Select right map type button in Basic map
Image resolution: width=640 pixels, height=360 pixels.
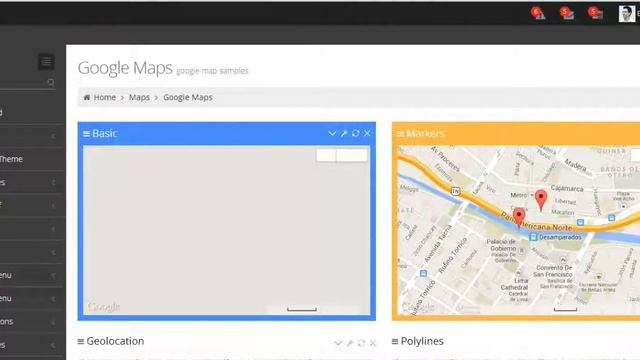click(352, 155)
